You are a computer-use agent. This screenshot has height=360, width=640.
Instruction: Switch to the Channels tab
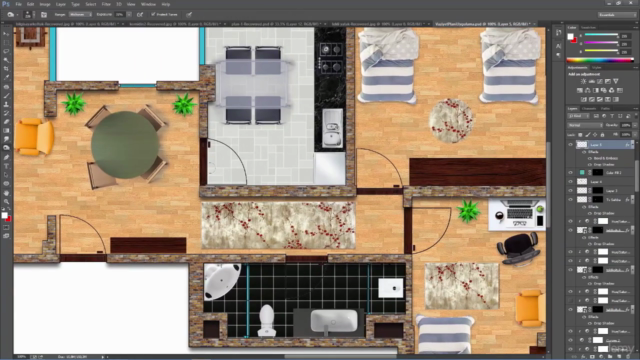(589, 109)
